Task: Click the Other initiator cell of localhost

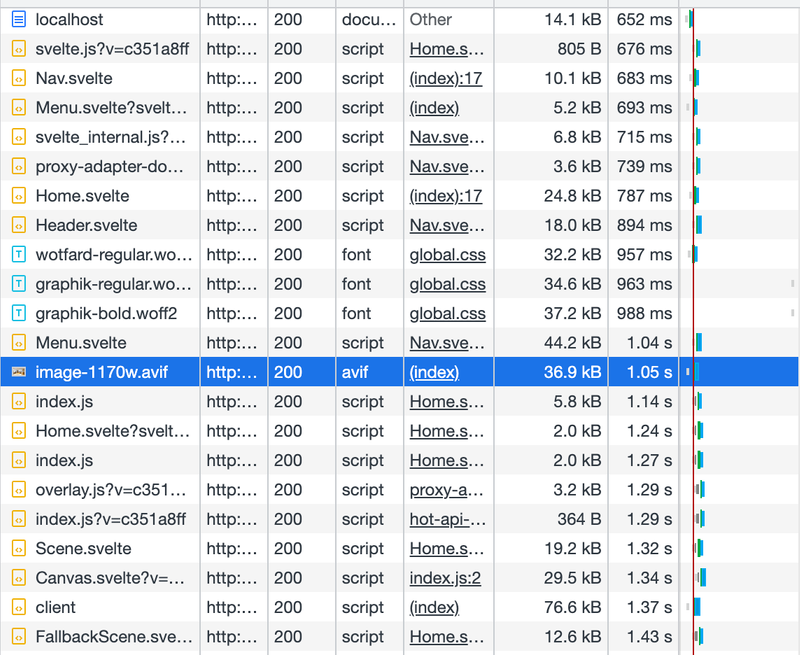Action: click(448, 20)
